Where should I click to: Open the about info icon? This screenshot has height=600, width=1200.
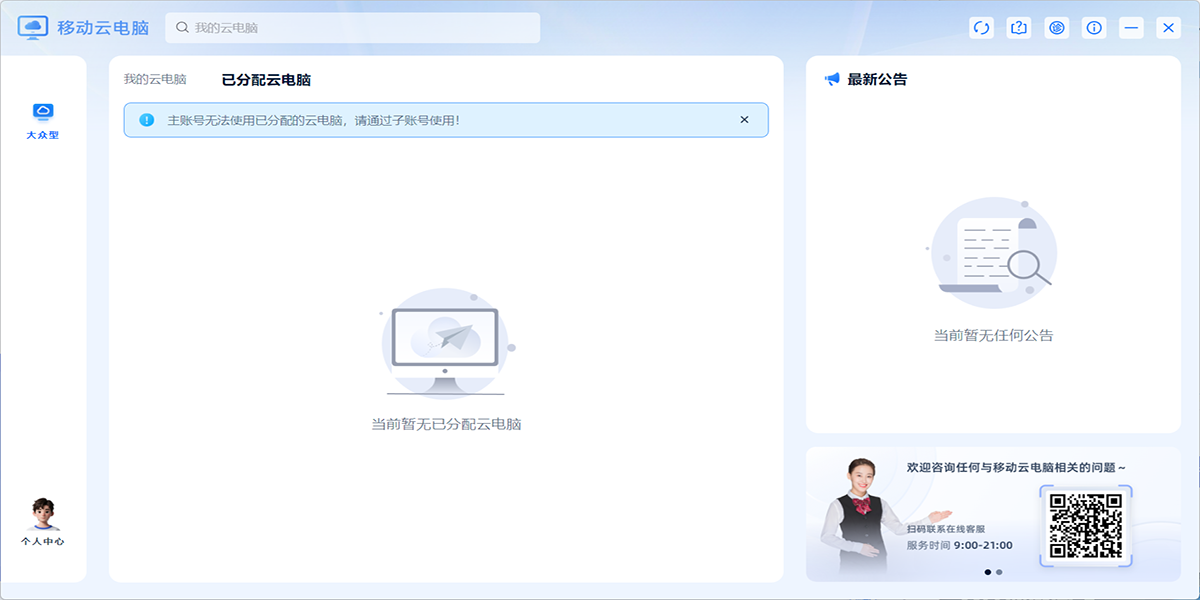click(x=1095, y=28)
